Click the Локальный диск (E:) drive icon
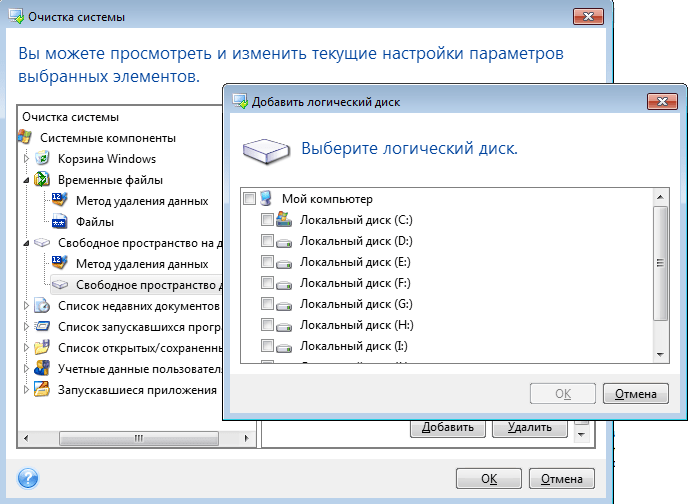 284,263
